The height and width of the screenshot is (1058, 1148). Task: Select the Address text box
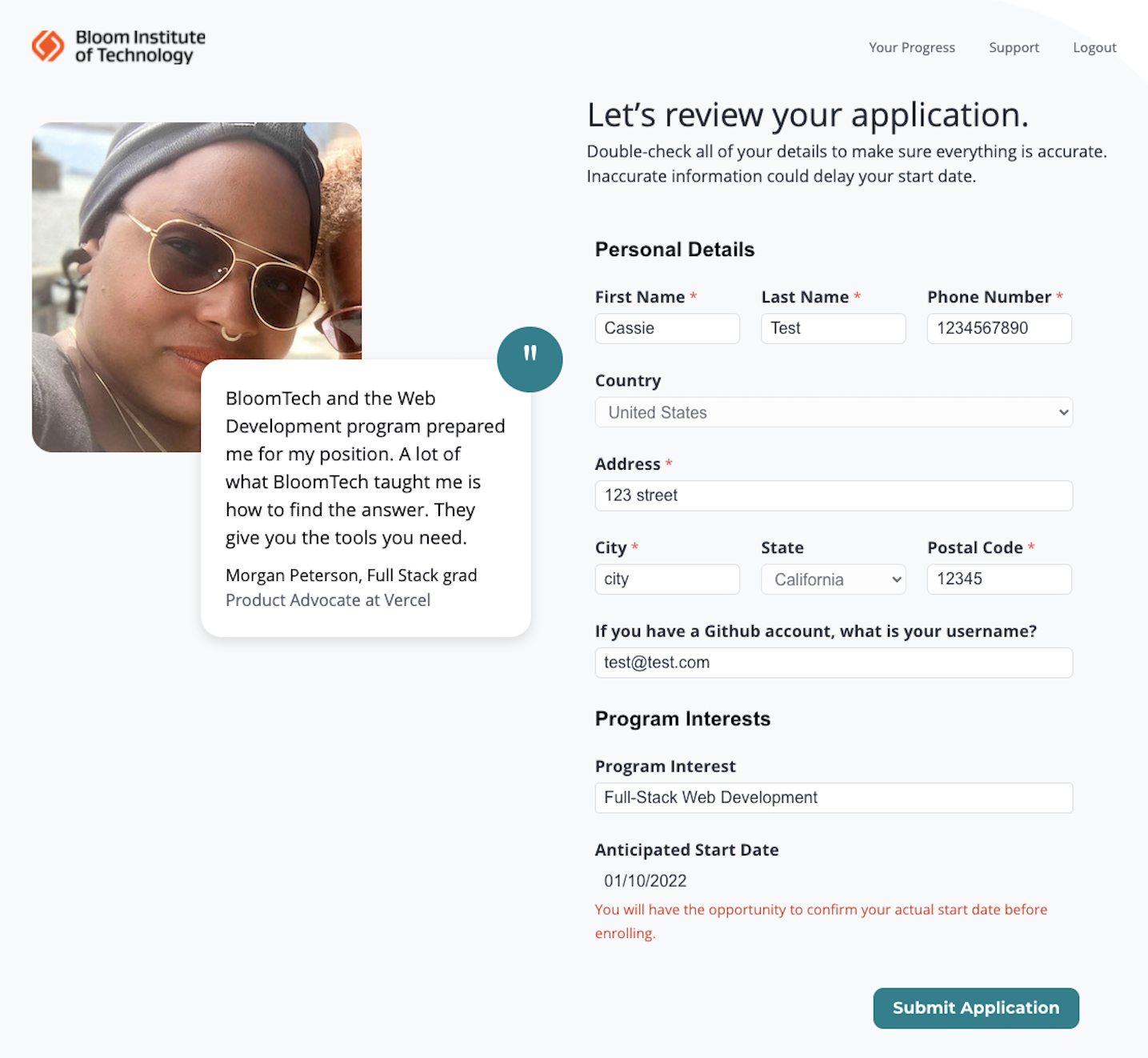click(x=833, y=495)
